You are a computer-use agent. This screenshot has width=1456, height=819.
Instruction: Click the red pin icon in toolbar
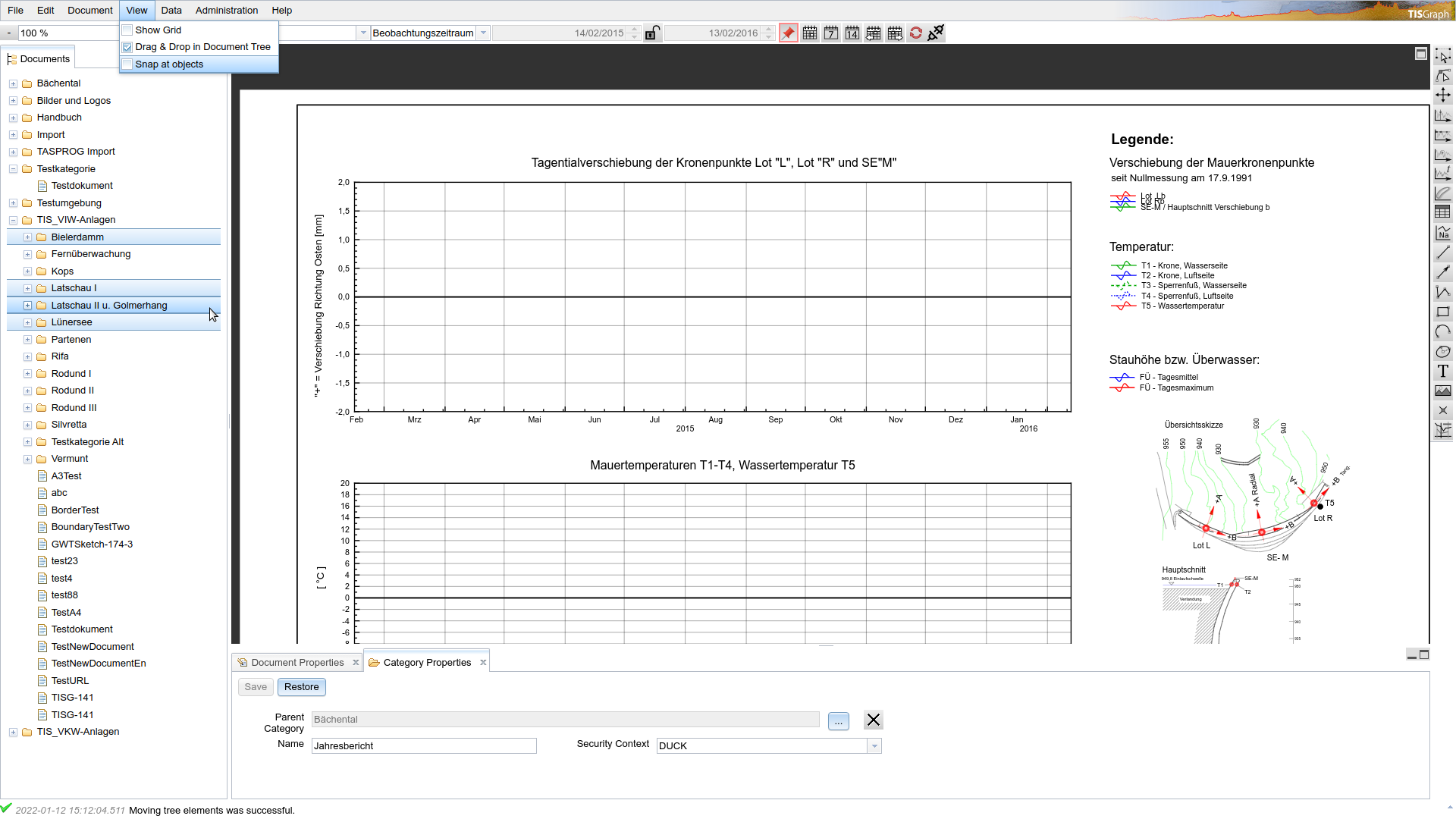[x=789, y=33]
